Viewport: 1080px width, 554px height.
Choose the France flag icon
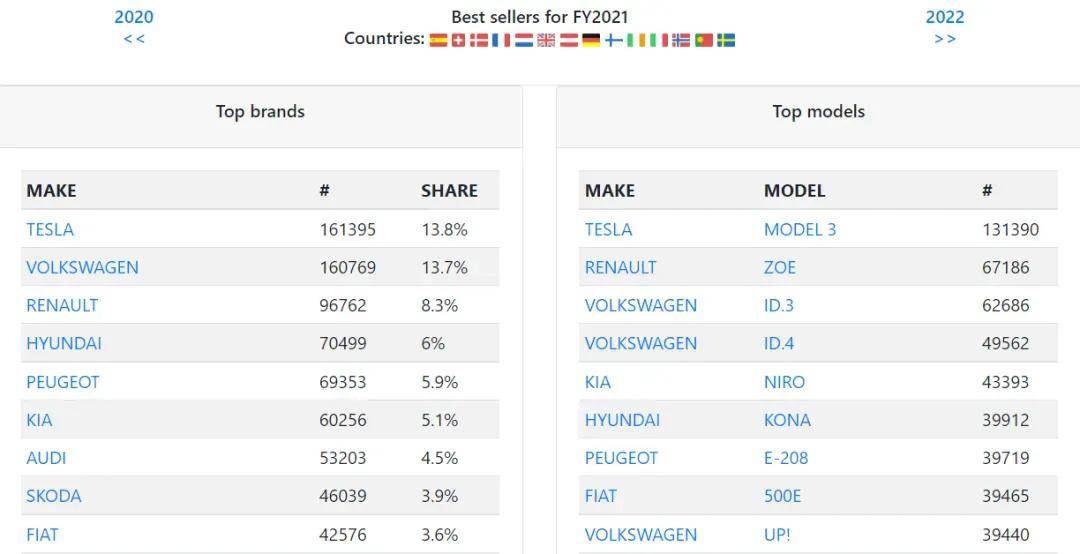click(501, 40)
